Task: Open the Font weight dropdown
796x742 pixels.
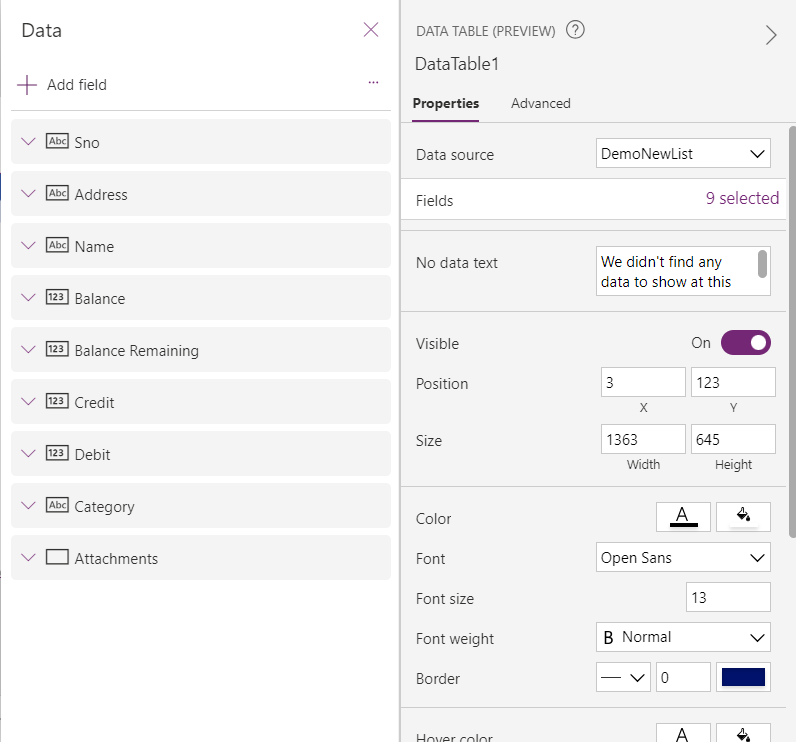Action: tap(683, 637)
